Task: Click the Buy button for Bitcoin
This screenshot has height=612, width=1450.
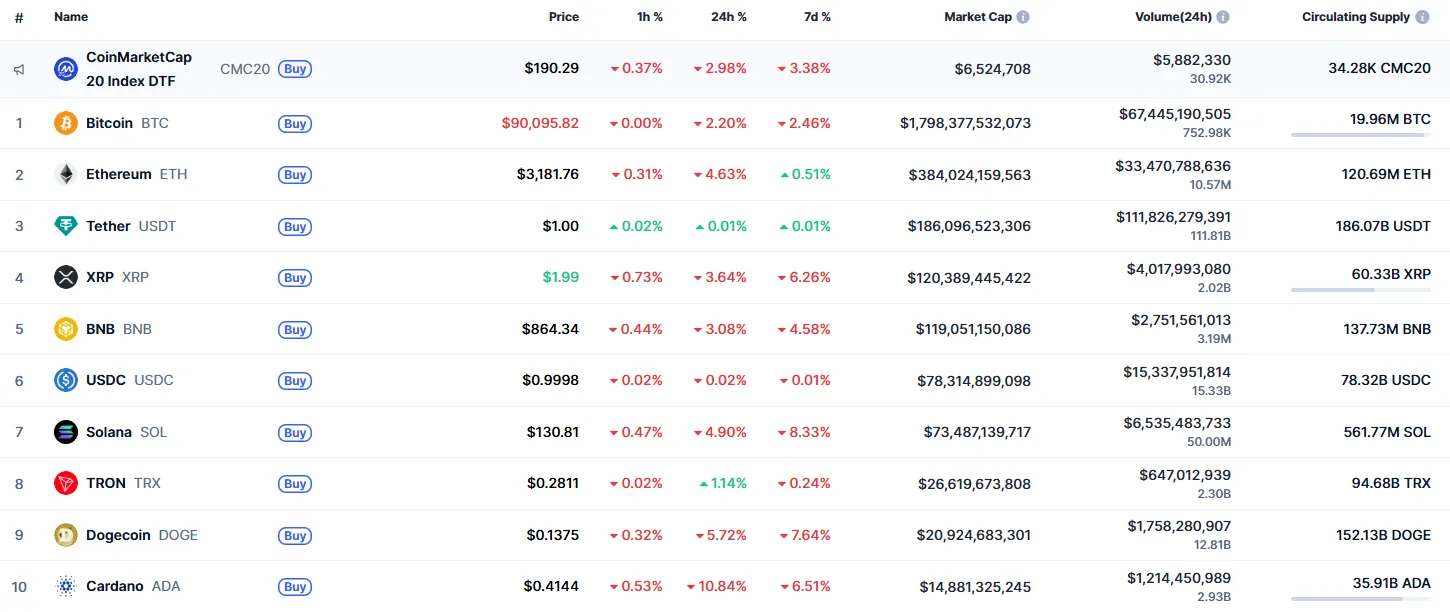Action: [x=295, y=123]
